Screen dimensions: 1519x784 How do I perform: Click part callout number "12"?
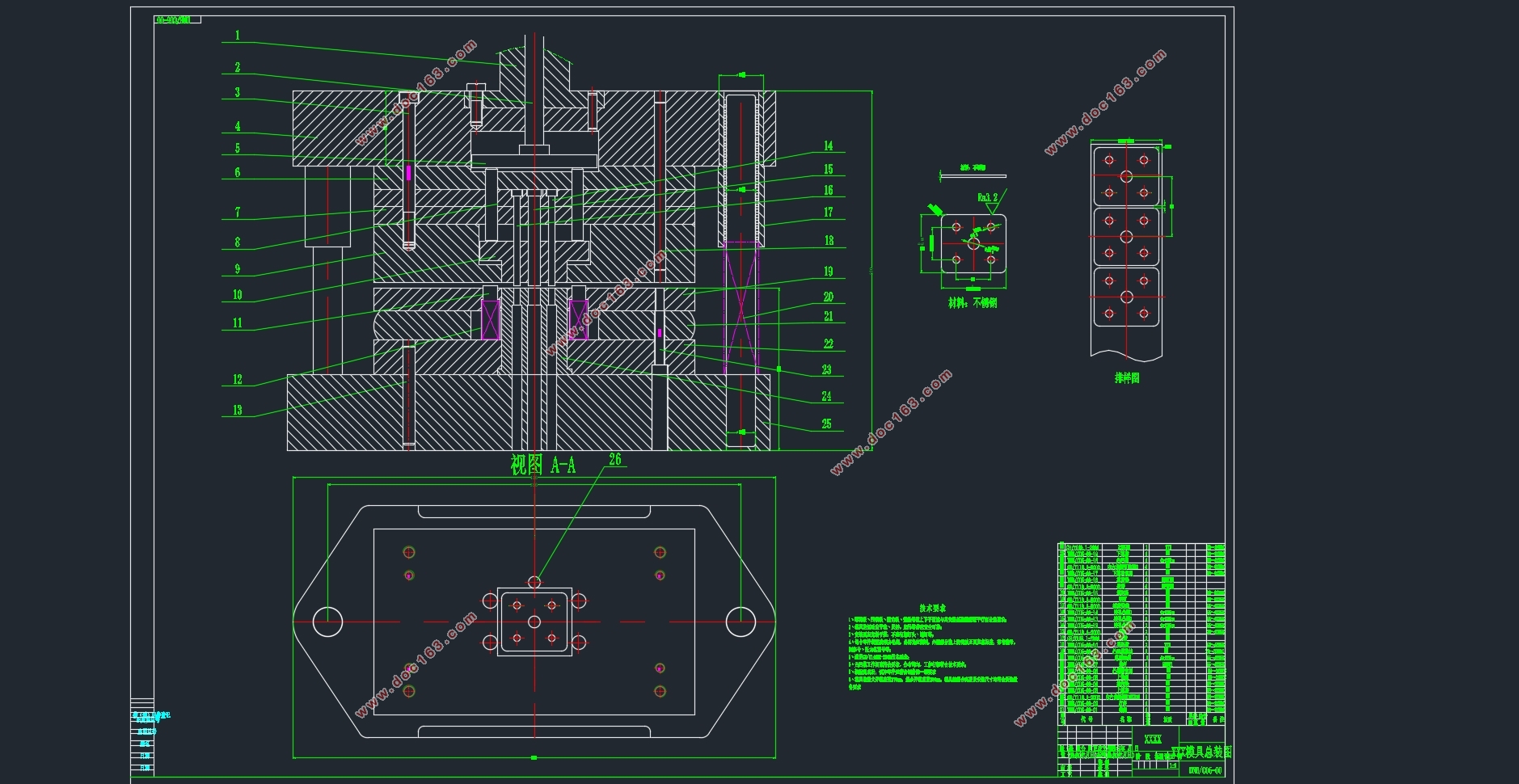[238, 380]
